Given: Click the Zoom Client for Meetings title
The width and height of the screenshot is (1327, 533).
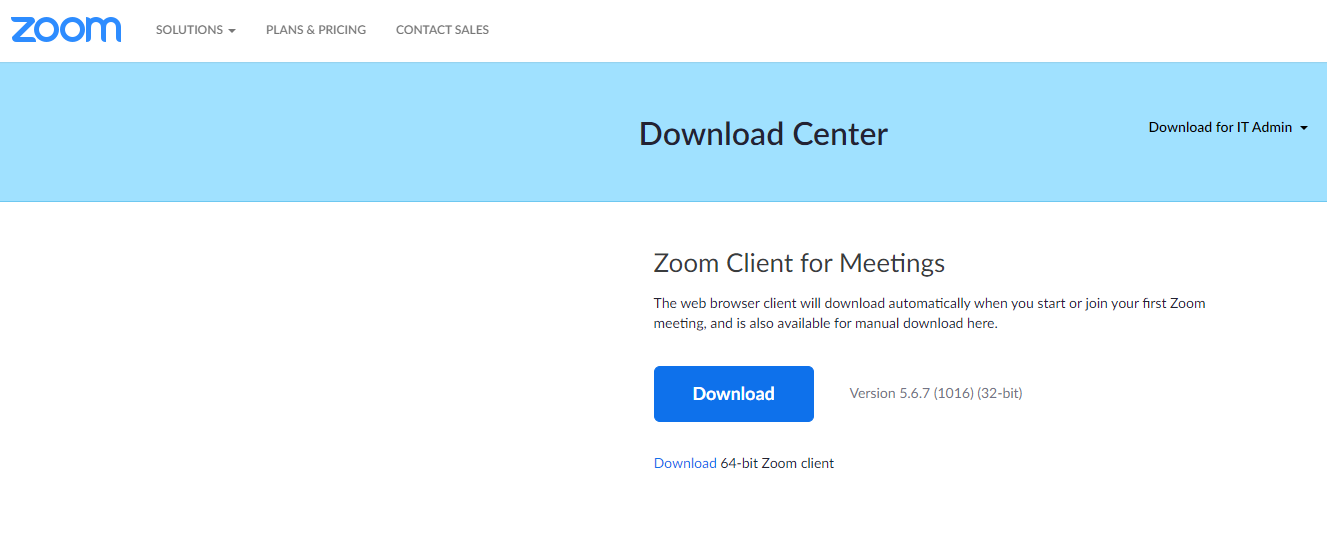Looking at the screenshot, I should 799,264.
